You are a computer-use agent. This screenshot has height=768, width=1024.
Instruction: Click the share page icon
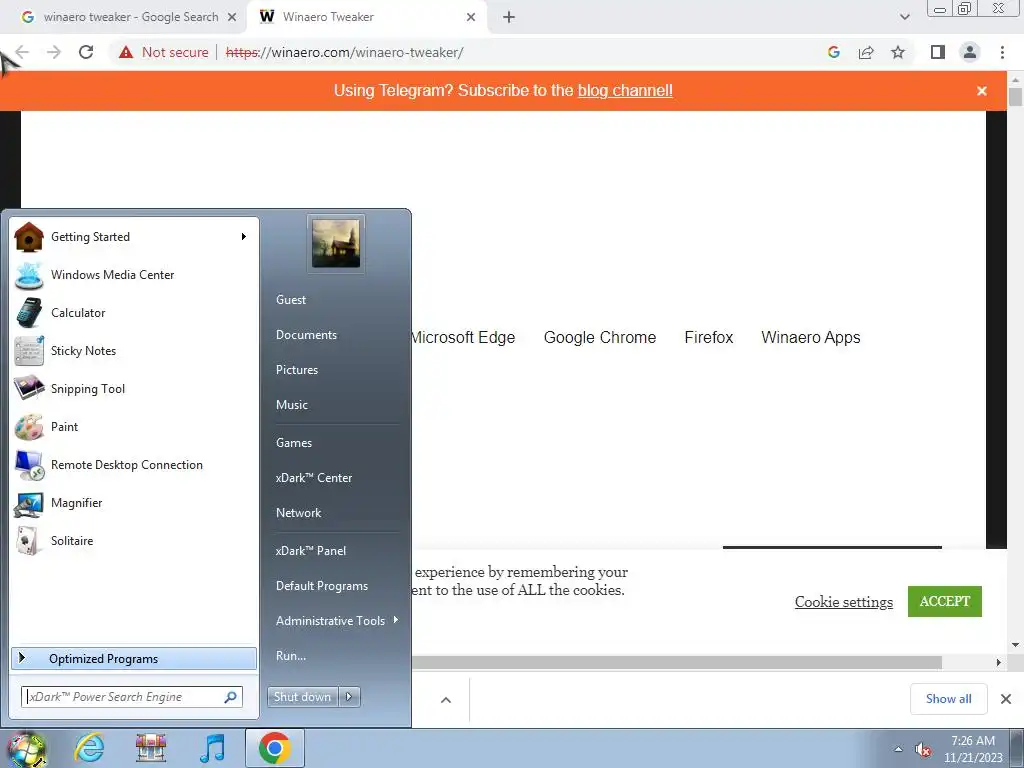pyautogui.click(x=866, y=52)
